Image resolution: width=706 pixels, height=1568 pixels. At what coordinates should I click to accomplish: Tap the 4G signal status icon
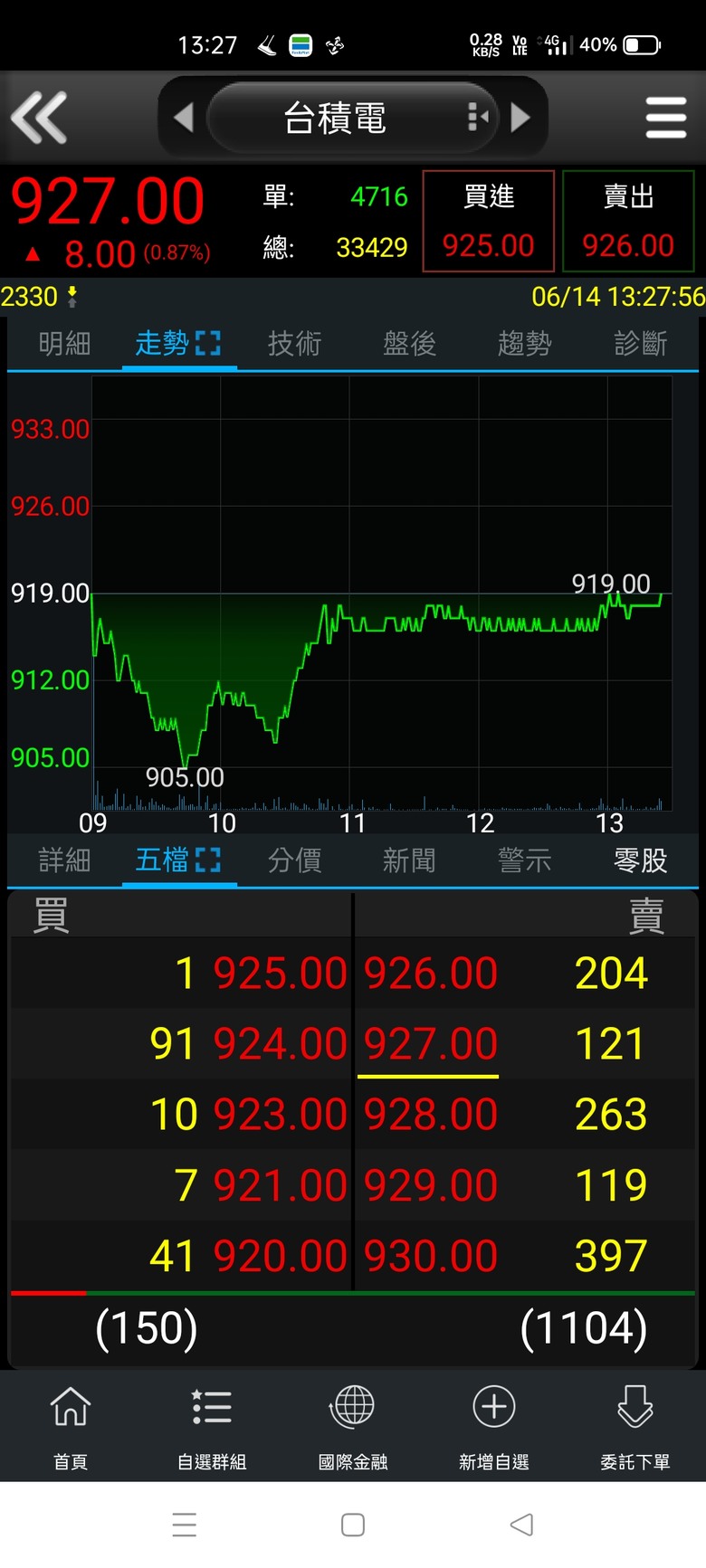click(x=554, y=44)
